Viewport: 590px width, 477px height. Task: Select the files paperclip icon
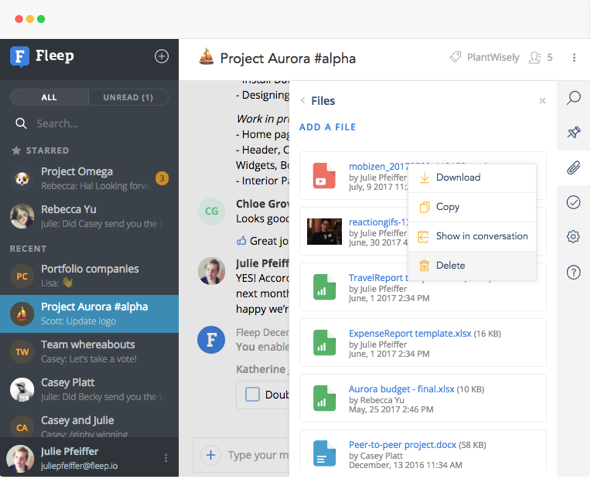coord(573,168)
